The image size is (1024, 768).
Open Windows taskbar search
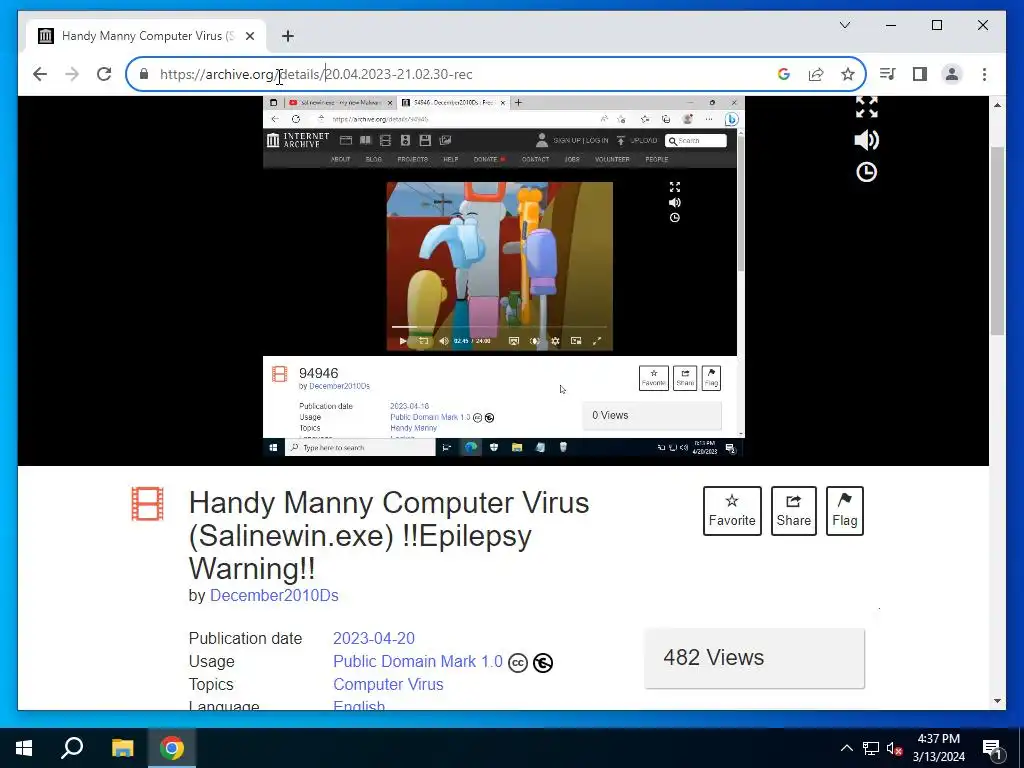pos(72,748)
